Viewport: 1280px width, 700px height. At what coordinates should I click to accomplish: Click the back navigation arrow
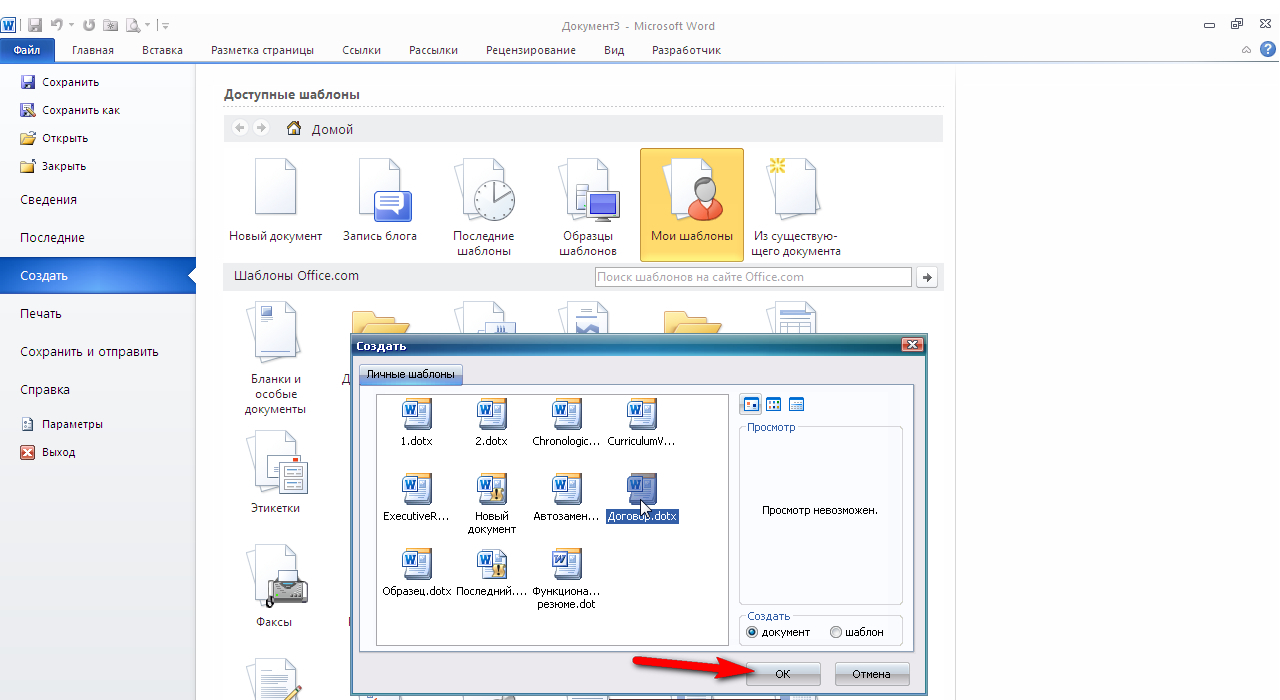(240, 128)
